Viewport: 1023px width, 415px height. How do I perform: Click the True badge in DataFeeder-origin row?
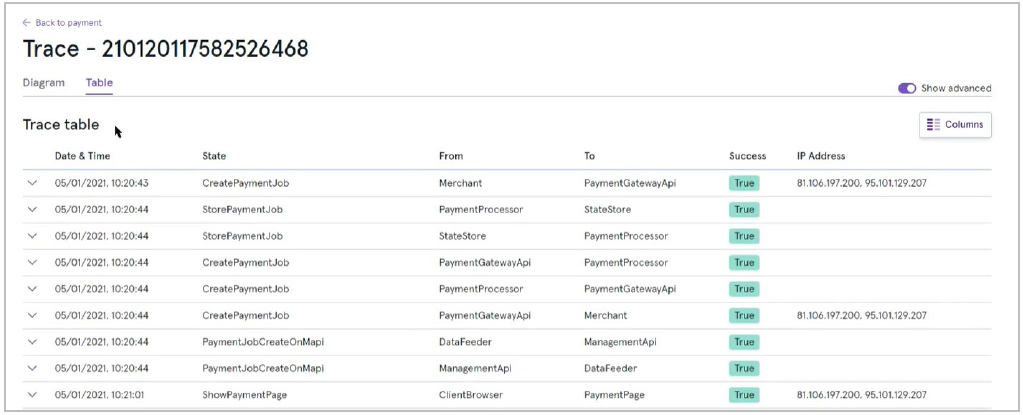click(x=744, y=341)
